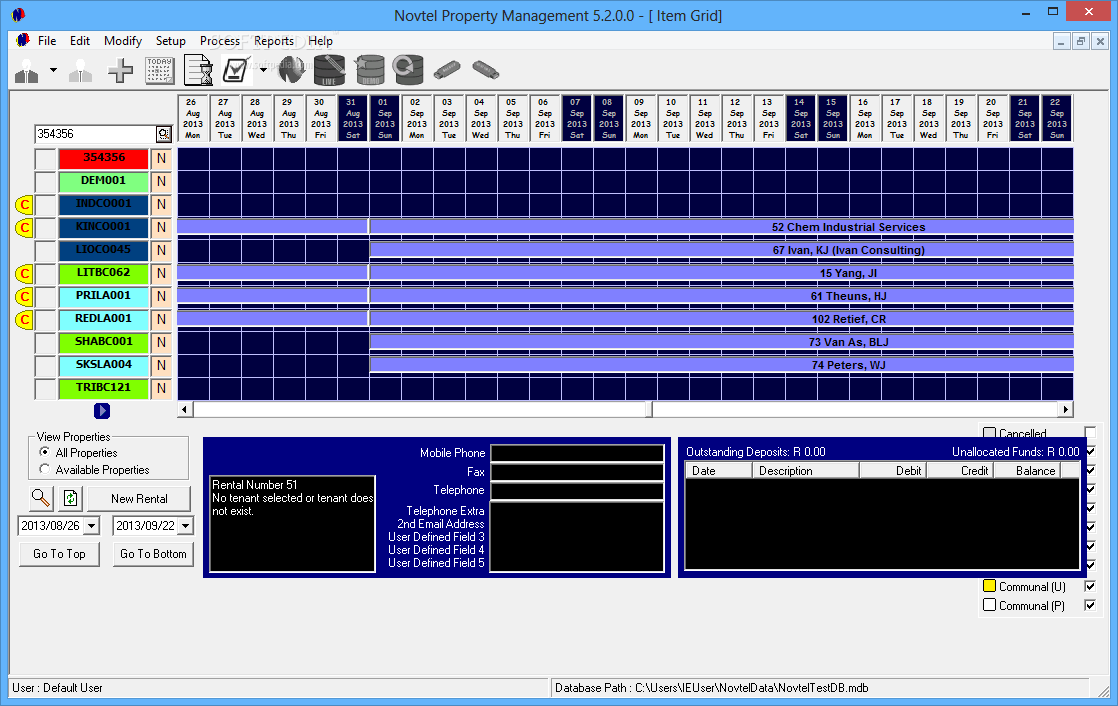Click the yellow C icon beside LITBC062
This screenshot has height=706, width=1118.
pyautogui.click(x=24, y=273)
